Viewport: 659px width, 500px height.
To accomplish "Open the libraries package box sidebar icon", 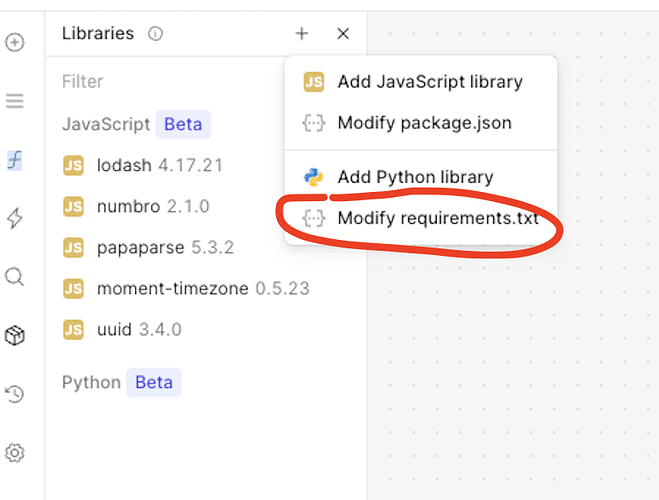I will tap(15, 335).
